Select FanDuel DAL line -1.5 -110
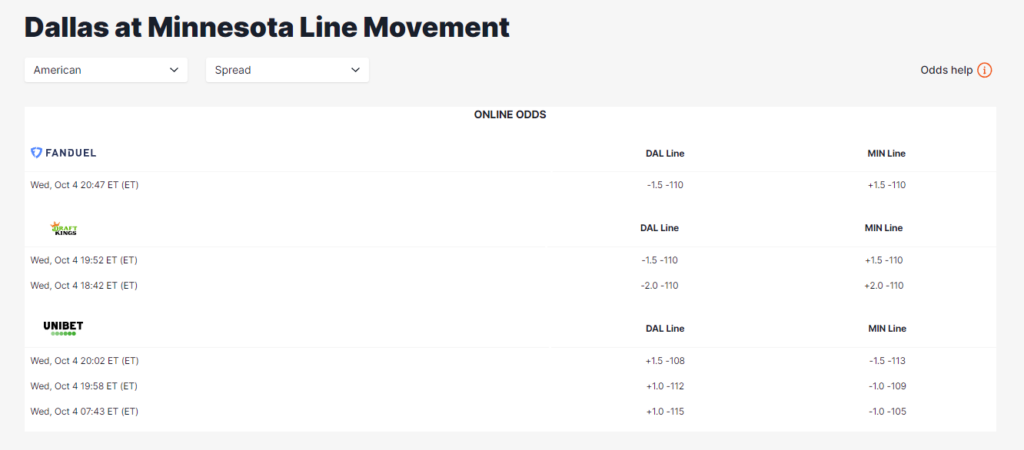This screenshot has width=1024, height=450. tap(665, 185)
